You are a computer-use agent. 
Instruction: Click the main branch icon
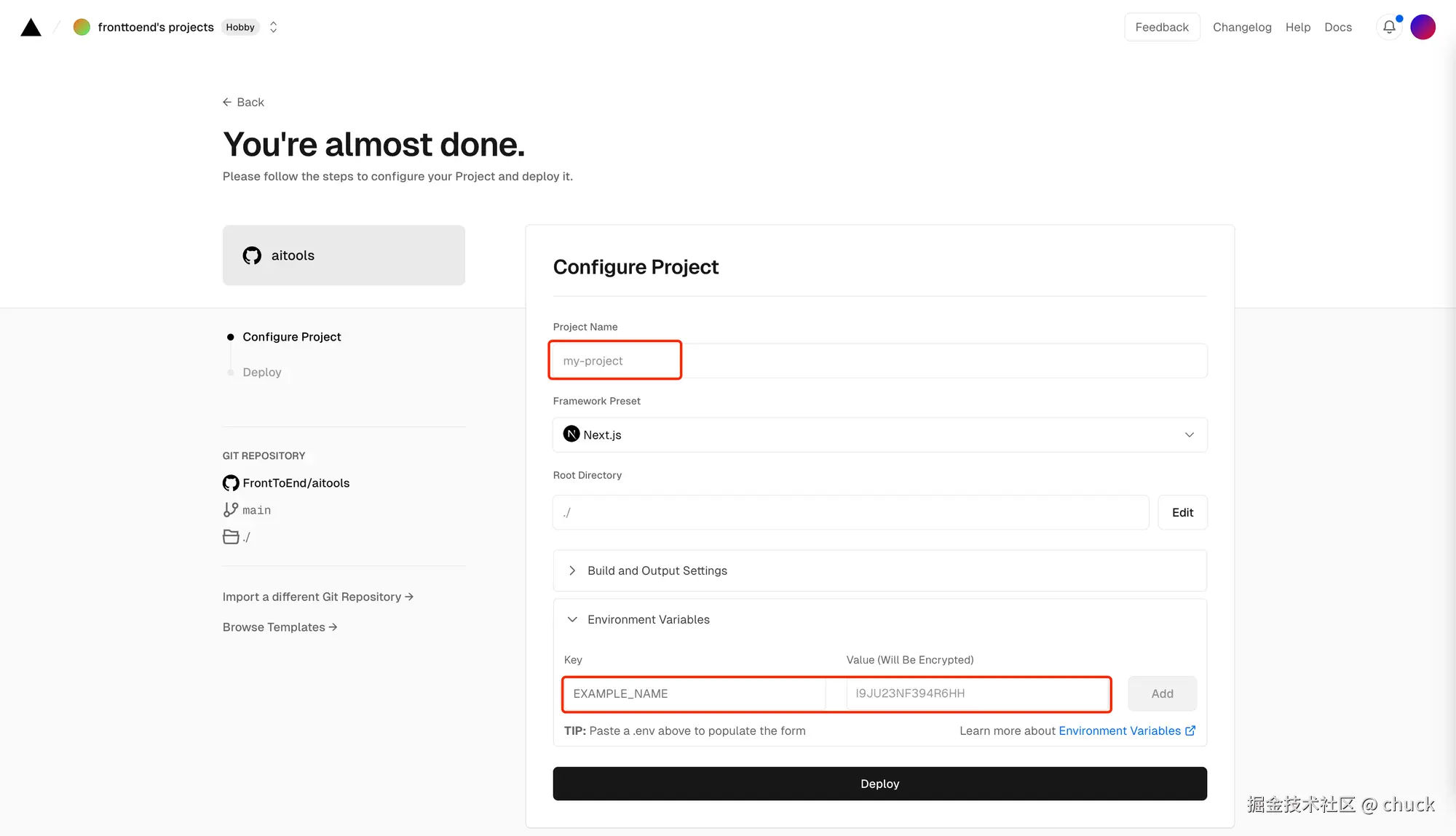(x=231, y=510)
